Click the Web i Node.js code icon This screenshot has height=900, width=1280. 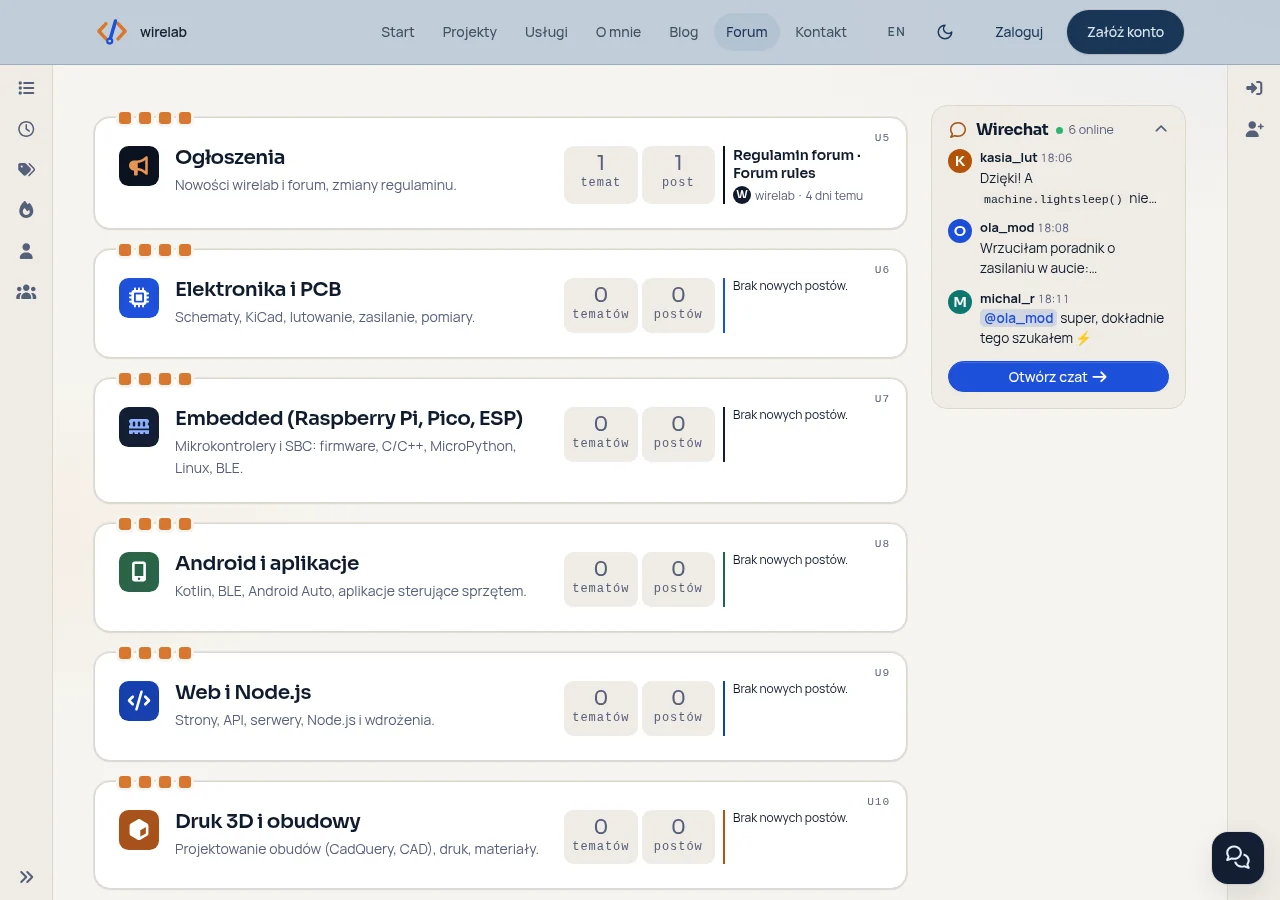point(139,701)
